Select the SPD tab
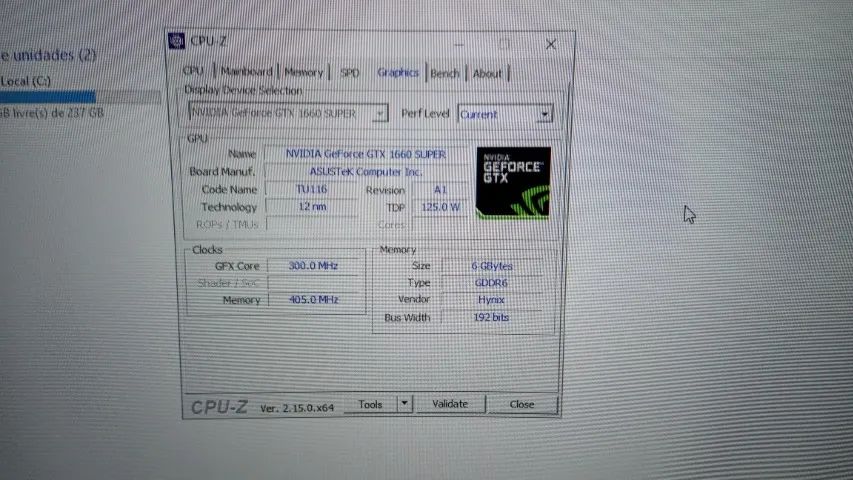853x480 pixels. tap(349, 72)
